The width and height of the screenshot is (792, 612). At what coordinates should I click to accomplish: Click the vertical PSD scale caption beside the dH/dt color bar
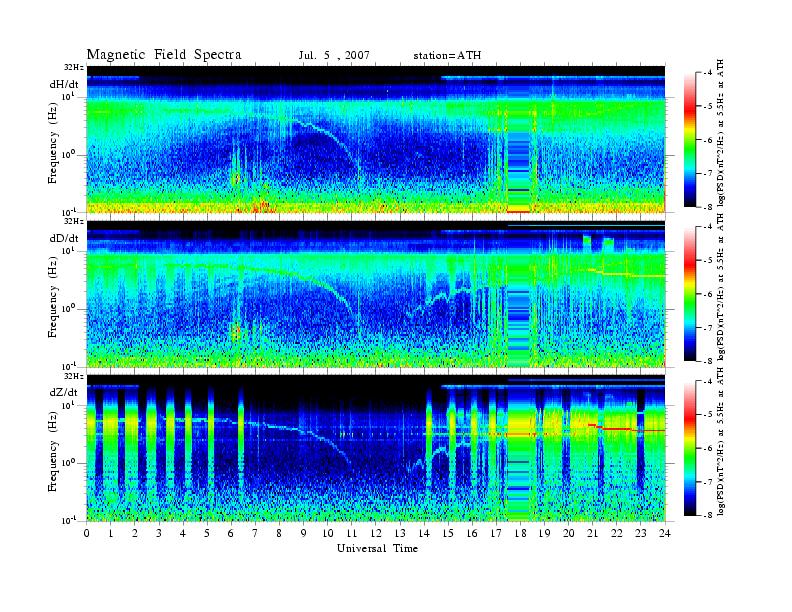721,133
